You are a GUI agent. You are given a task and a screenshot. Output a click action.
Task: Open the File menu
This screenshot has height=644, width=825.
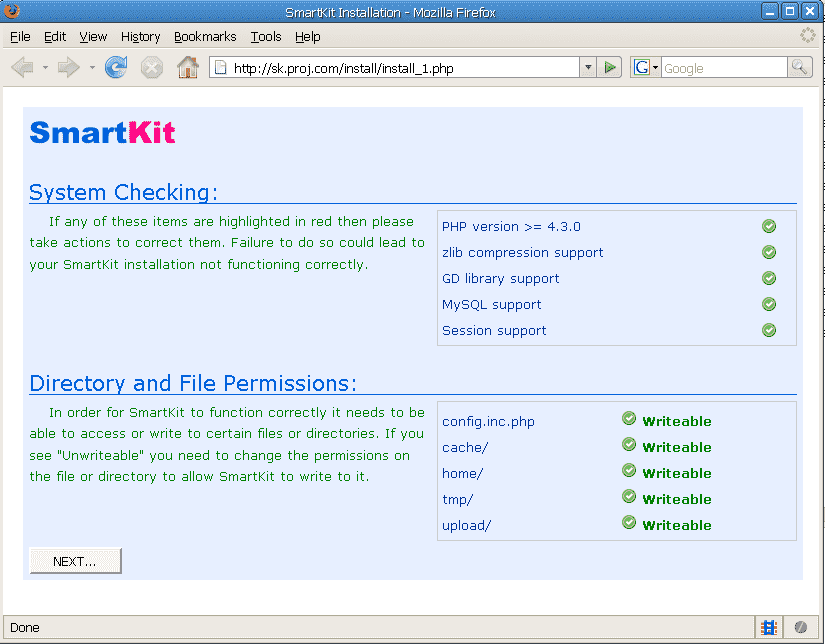[x=20, y=36]
